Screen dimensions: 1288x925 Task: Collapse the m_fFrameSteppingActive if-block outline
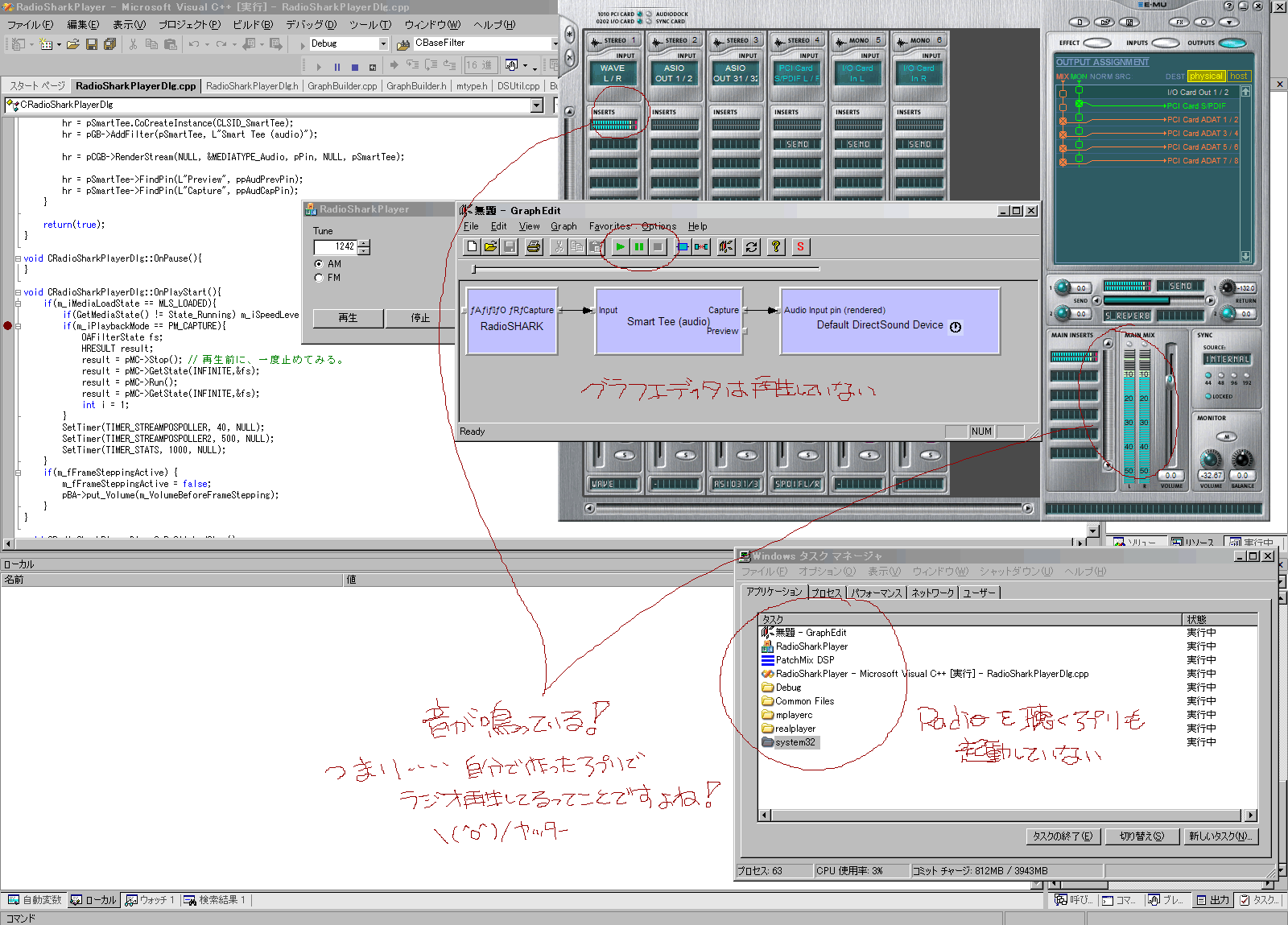coord(18,473)
